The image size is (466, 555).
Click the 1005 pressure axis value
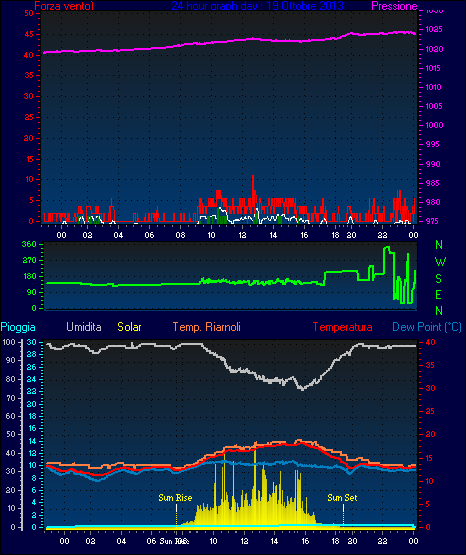click(434, 106)
